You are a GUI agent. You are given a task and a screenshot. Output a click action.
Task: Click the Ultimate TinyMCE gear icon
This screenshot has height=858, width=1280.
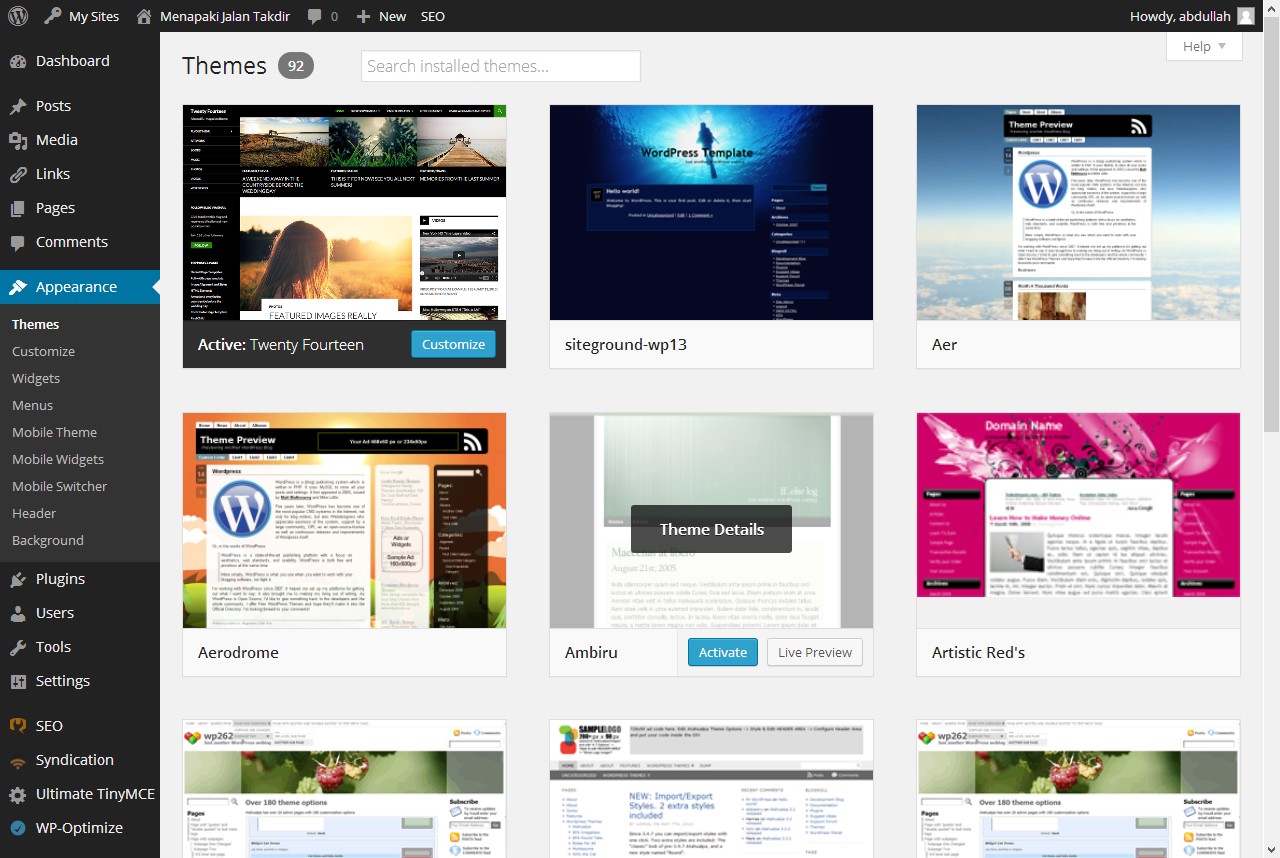point(18,794)
